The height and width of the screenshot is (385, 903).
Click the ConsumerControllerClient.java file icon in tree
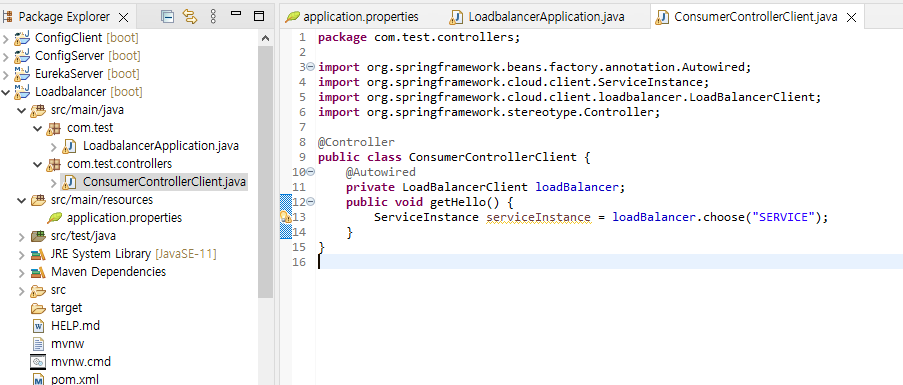tap(69, 182)
